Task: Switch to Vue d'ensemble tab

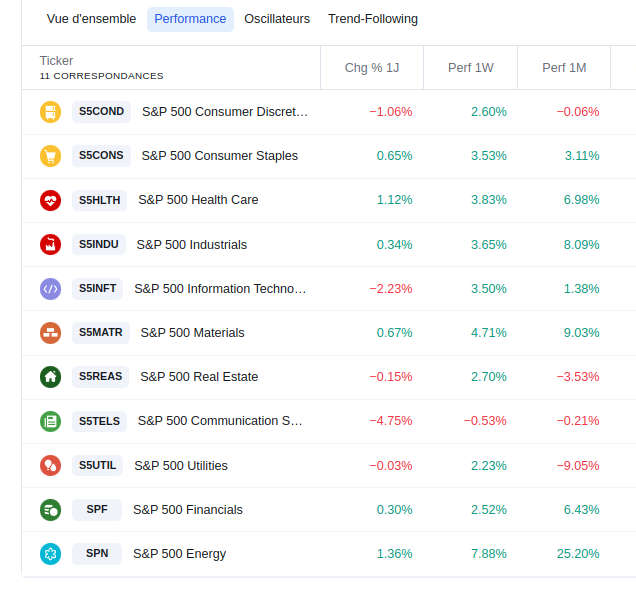Action: (x=91, y=19)
